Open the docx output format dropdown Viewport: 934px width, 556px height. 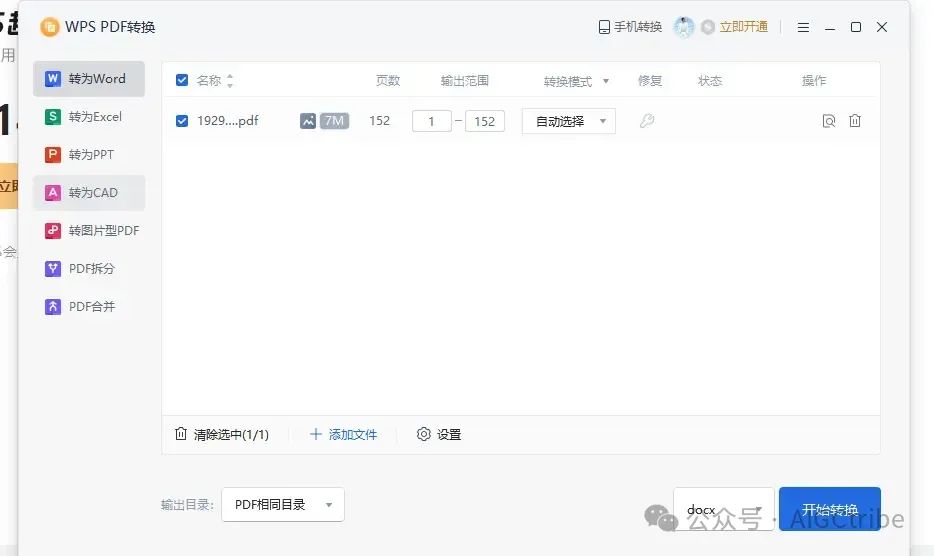click(724, 509)
